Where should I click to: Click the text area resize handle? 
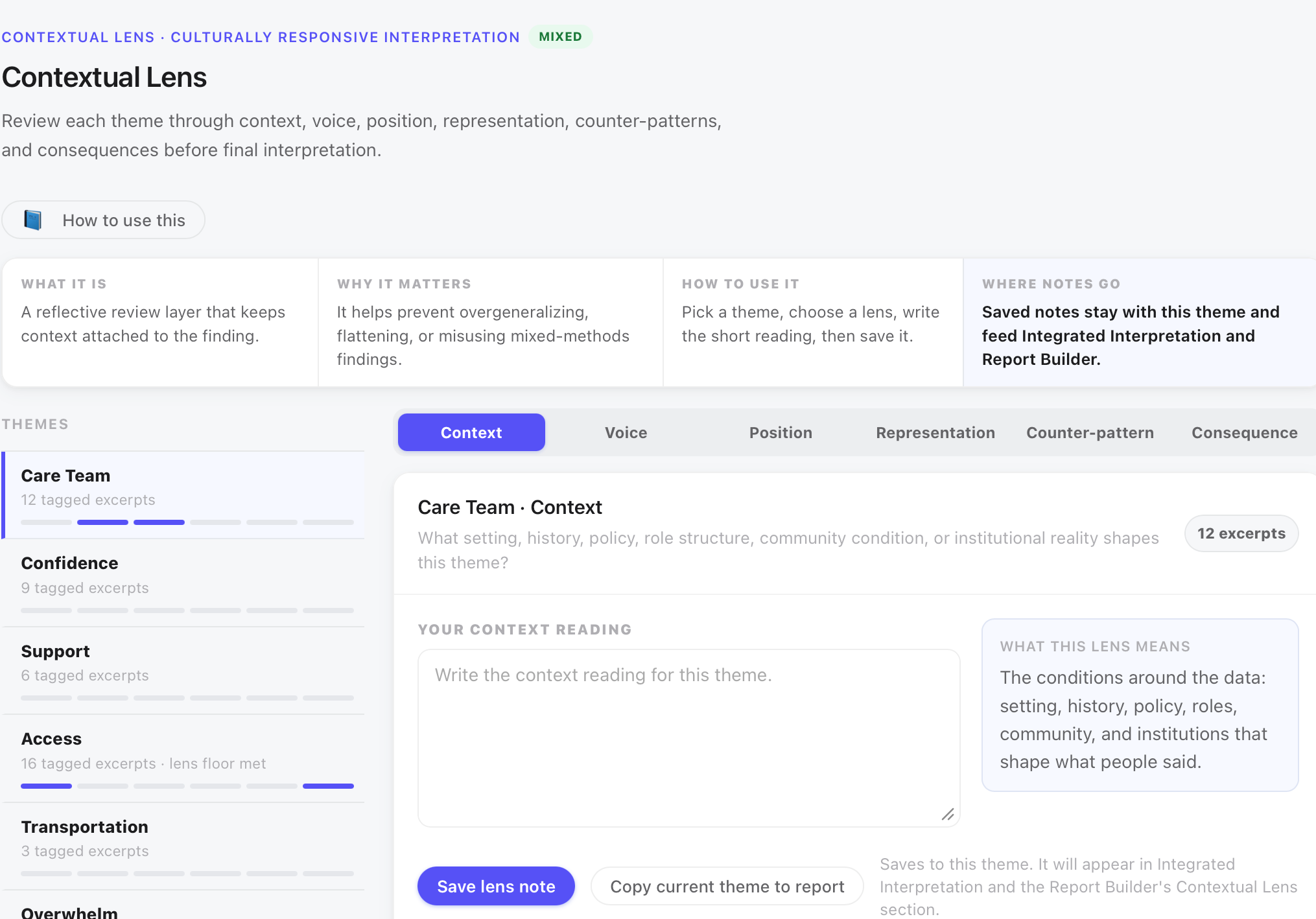pos(948,815)
